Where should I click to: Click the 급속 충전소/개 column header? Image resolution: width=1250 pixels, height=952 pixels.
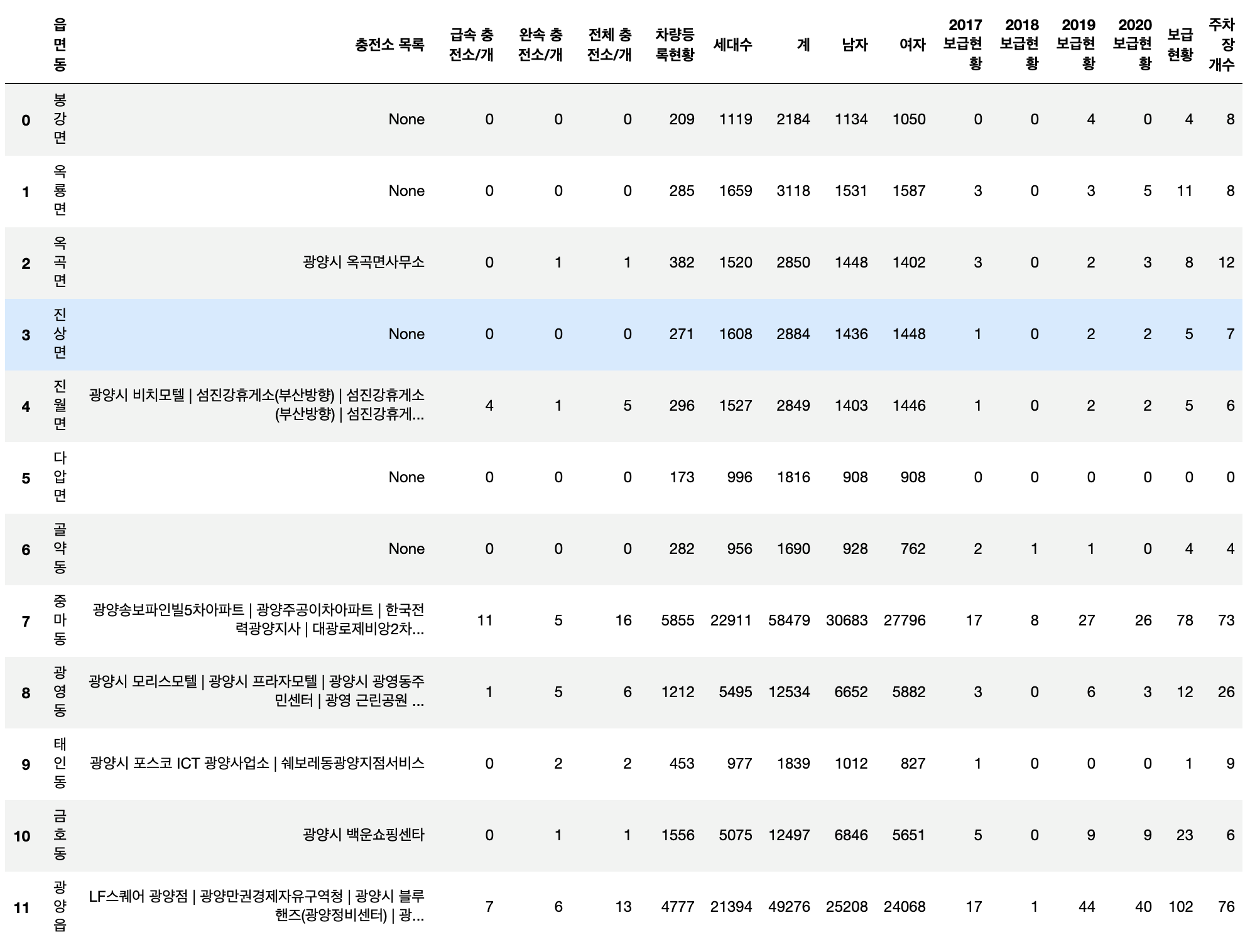coord(471,45)
